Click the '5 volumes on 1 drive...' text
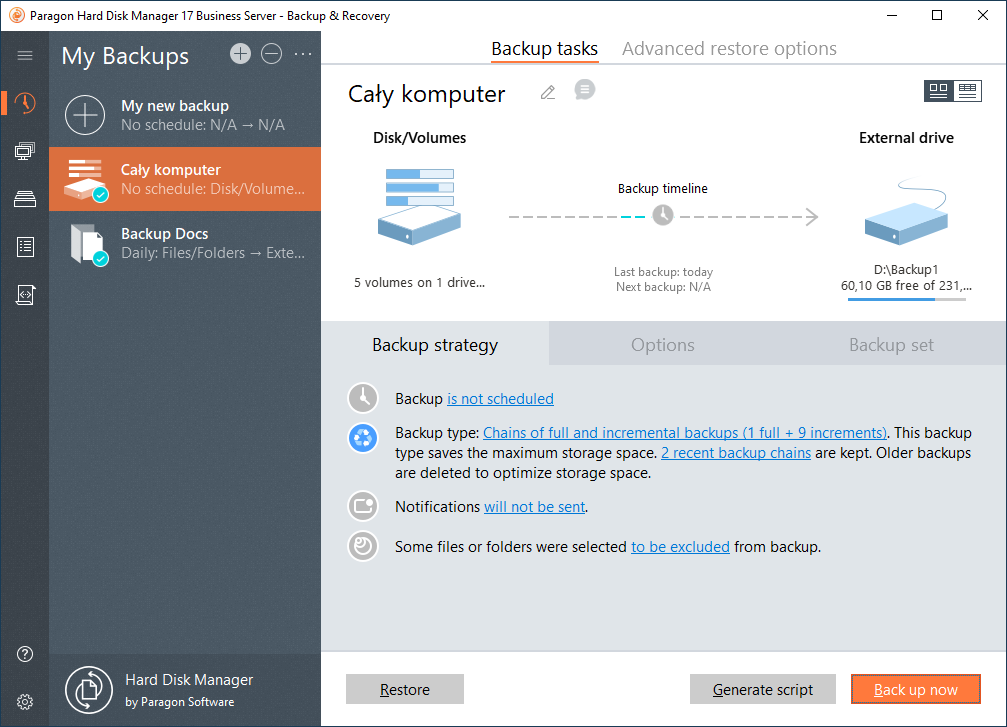Image resolution: width=1007 pixels, height=727 pixels. tap(419, 283)
